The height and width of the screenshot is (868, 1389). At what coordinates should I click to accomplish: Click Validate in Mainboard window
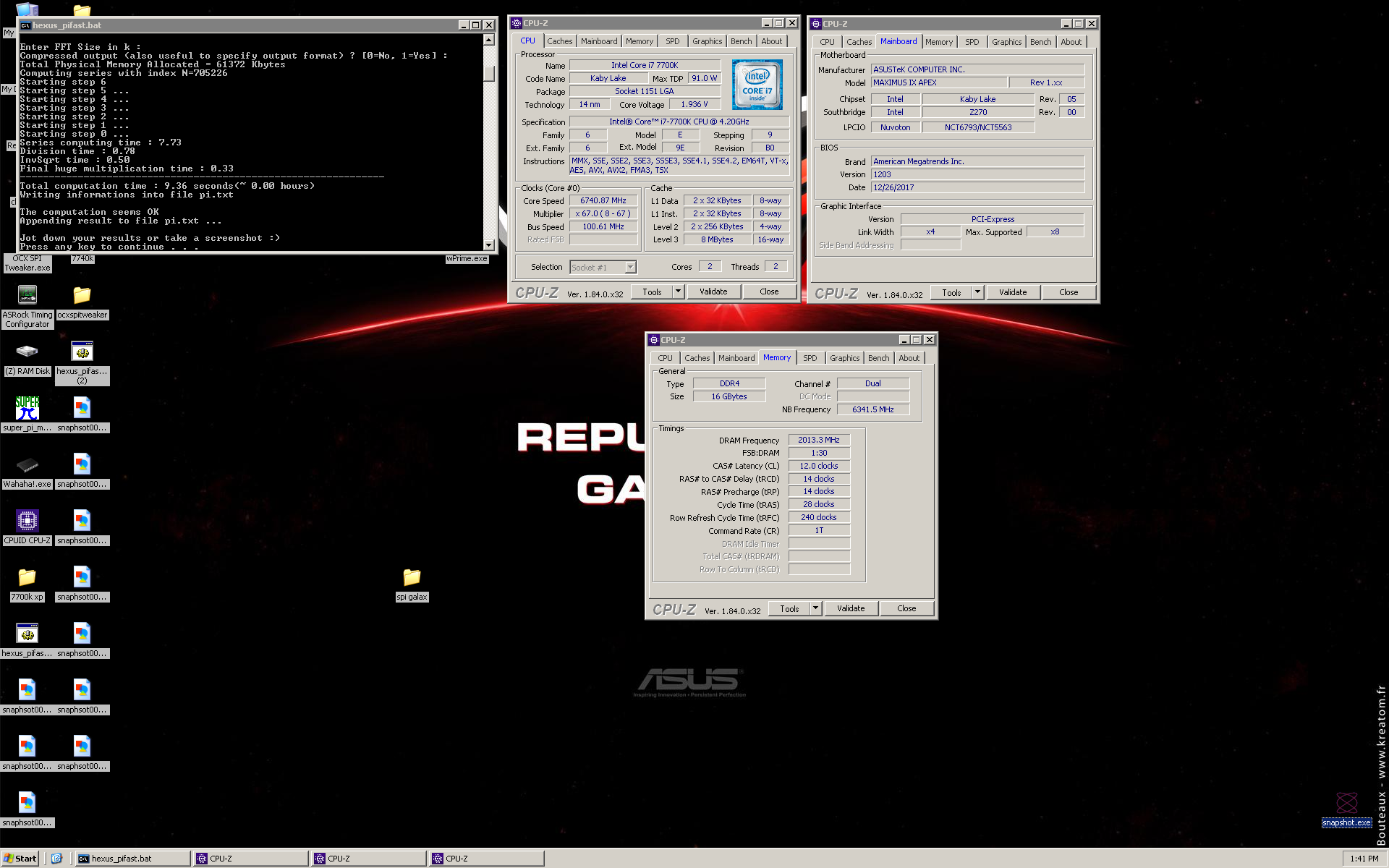coord(1013,292)
